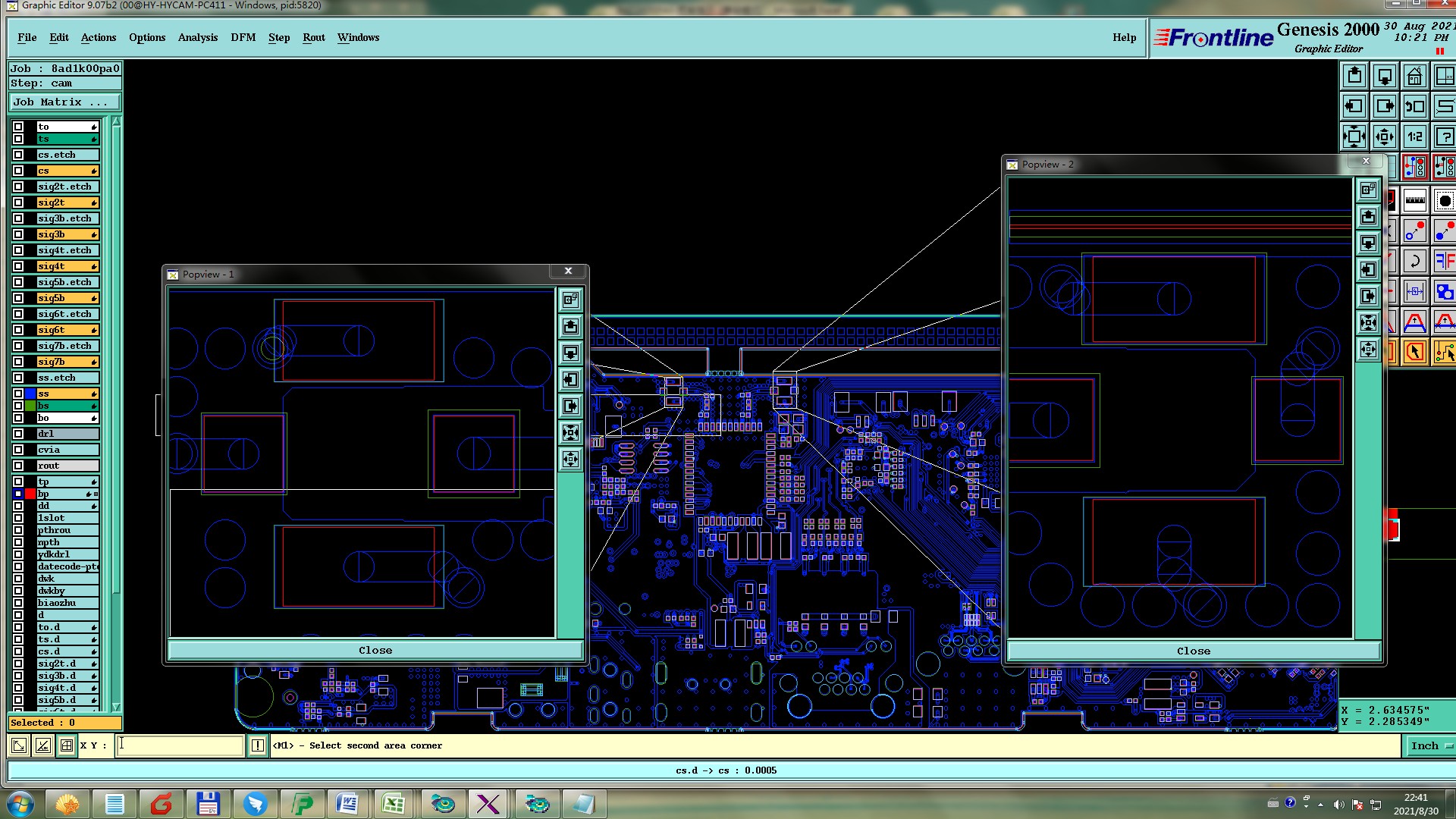Image resolution: width=1456 pixels, height=819 pixels.
Task: Click layer list scroll-down arrow
Action: (116, 707)
